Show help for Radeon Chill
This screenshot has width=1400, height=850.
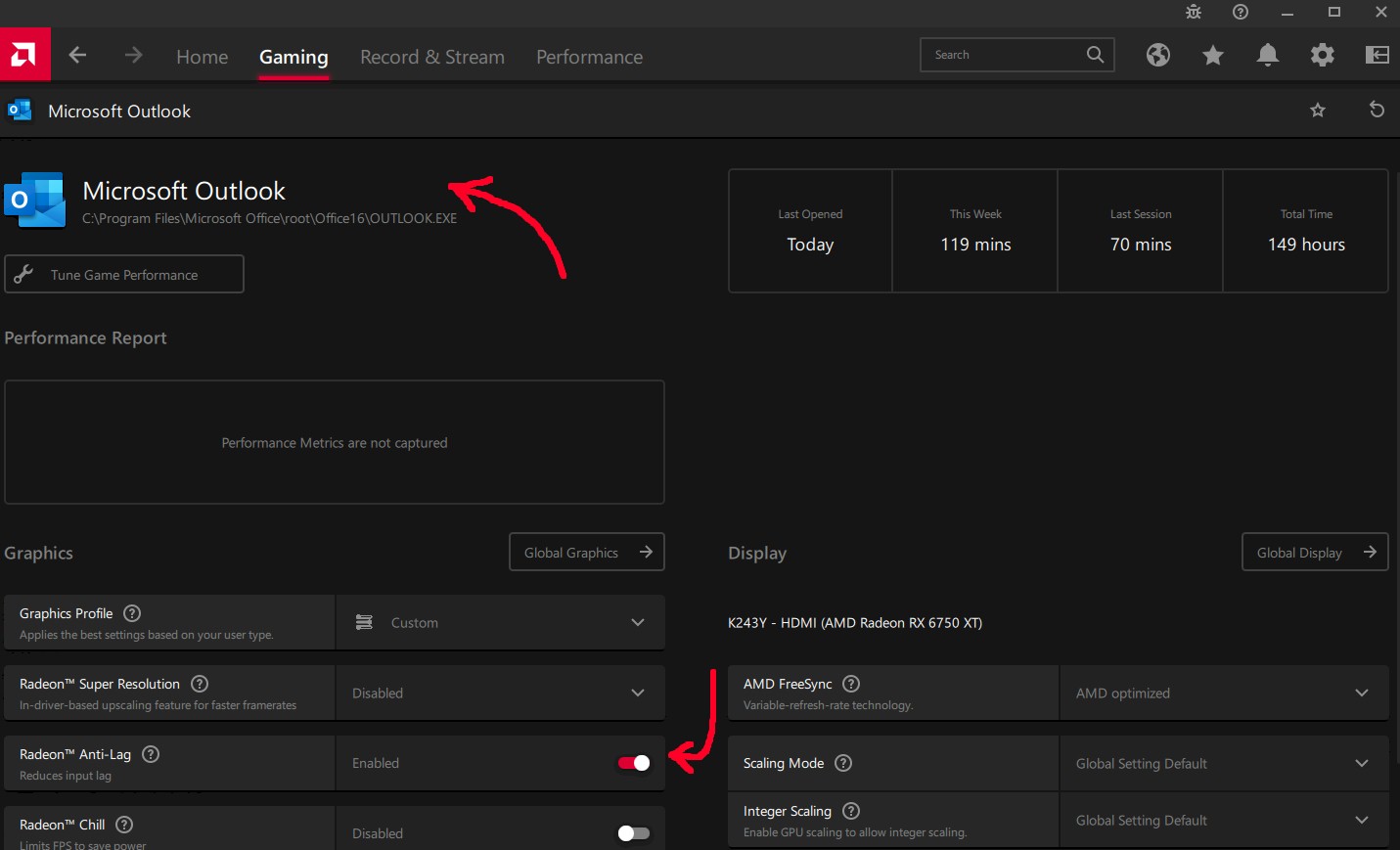(x=124, y=825)
